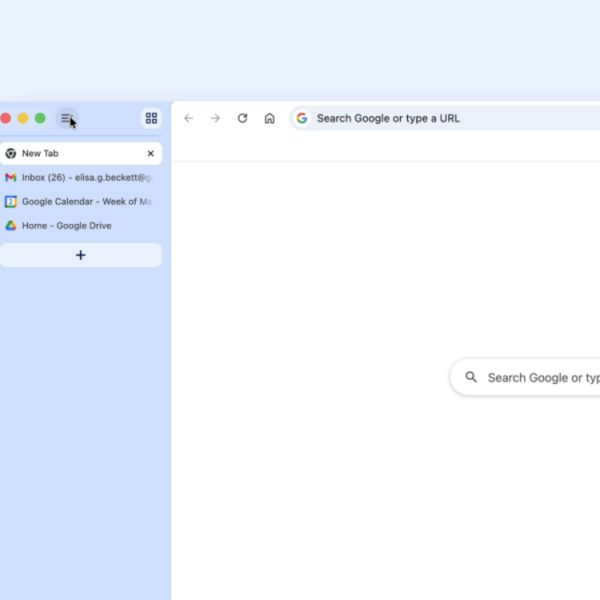The width and height of the screenshot is (600, 600).
Task: Click the page center search box
Action: [x=525, y=377]
